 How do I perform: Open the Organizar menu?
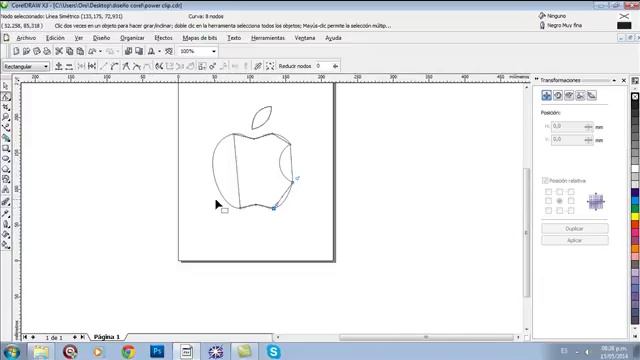click(x=132, y=38)
